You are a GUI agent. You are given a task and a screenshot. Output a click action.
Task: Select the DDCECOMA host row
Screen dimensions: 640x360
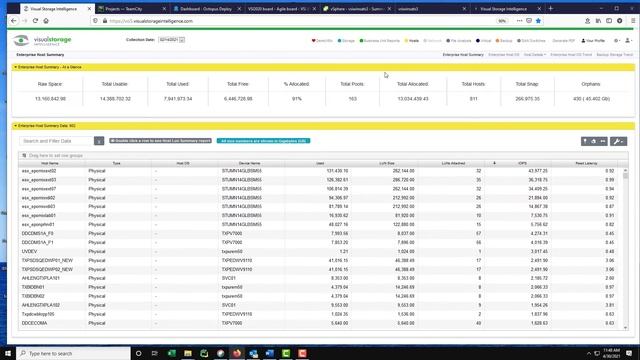click(x=320, y=323)
